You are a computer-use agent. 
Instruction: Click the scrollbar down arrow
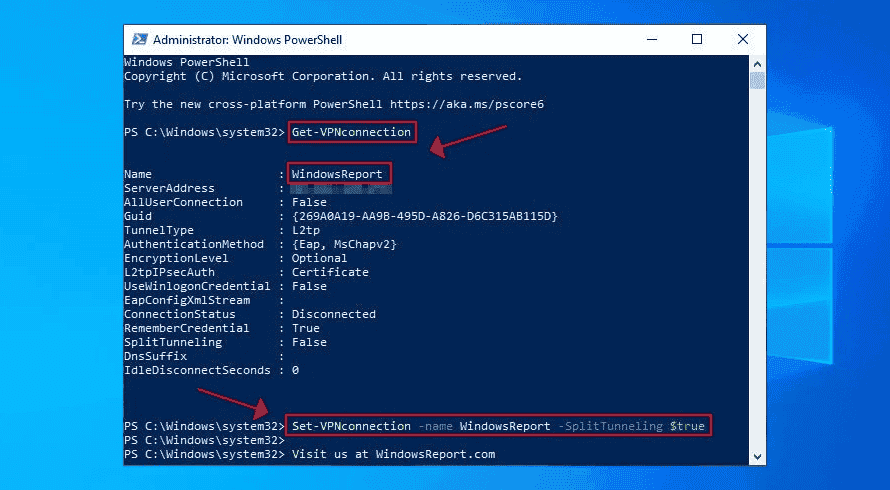[x=757, y=457]
